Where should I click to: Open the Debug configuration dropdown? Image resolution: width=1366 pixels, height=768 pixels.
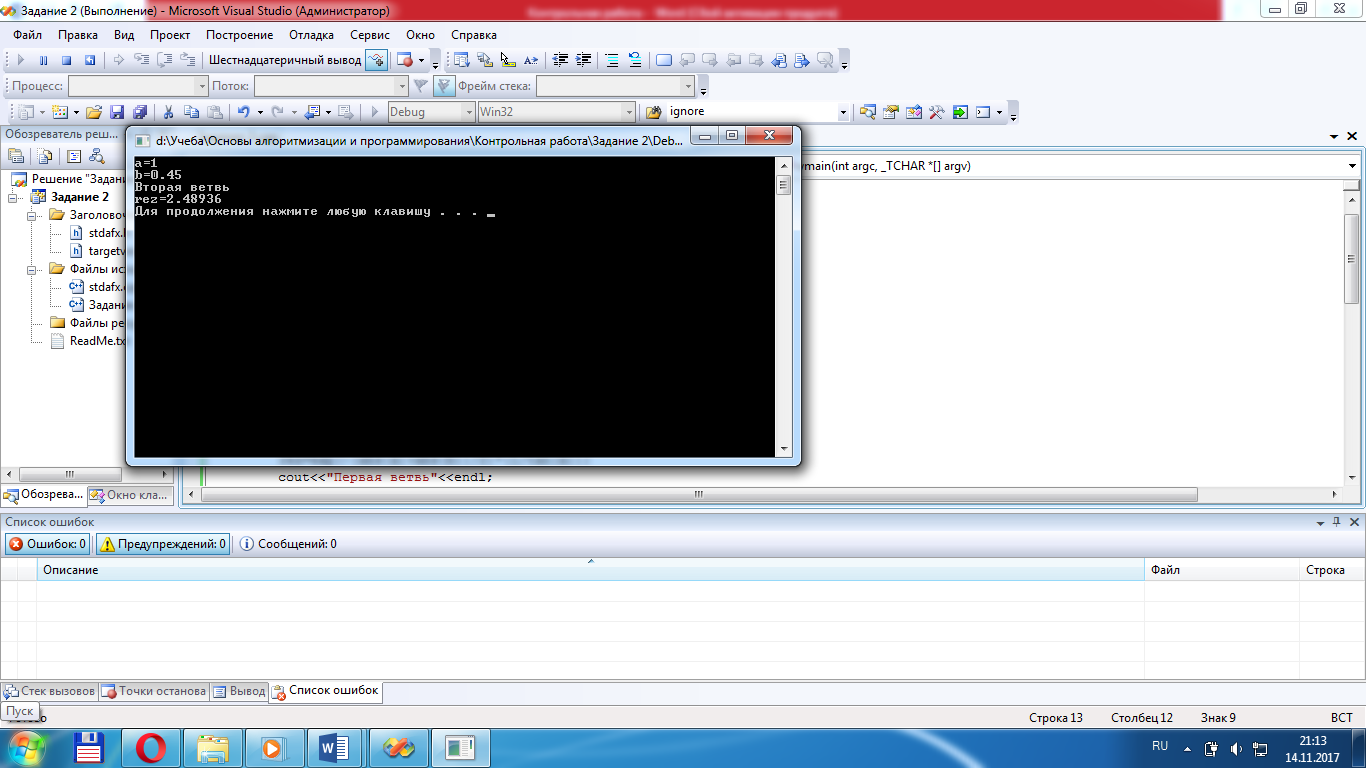coord(467,112)
